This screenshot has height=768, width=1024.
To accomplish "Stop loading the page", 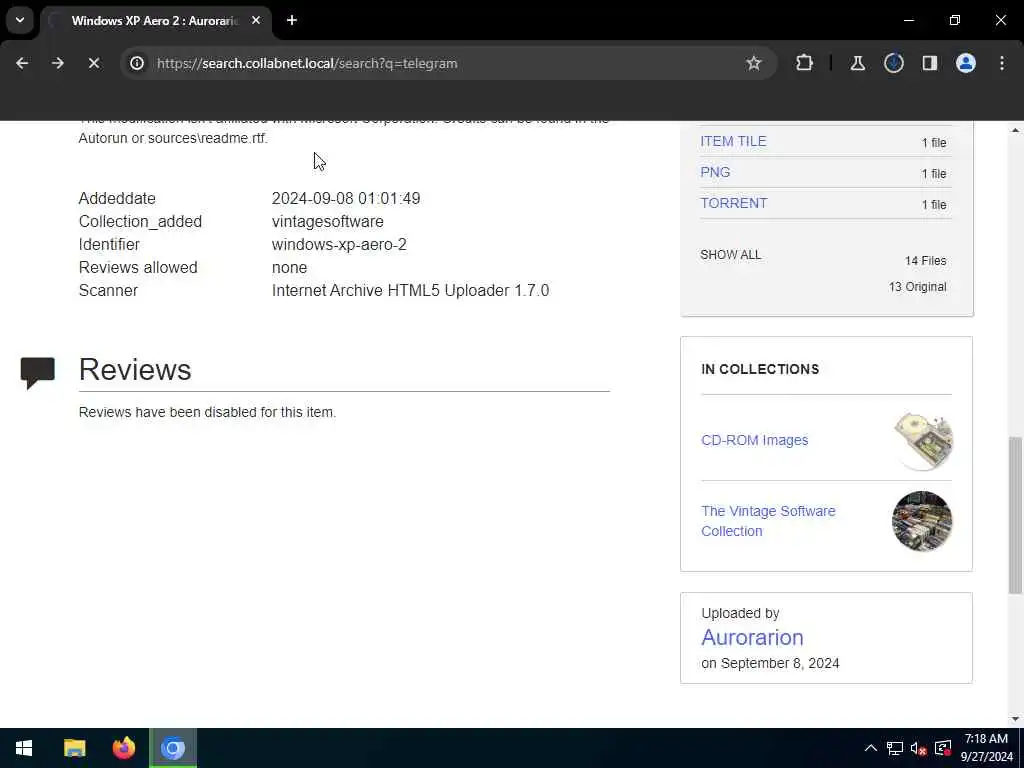I will pyautogui.click(x=93, y=63).
